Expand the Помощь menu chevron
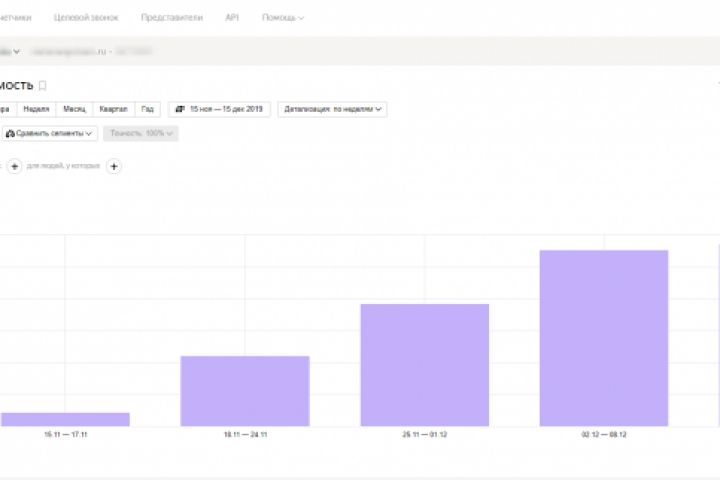The width and height of the screenshot is (720, 480). pos(301,18)
